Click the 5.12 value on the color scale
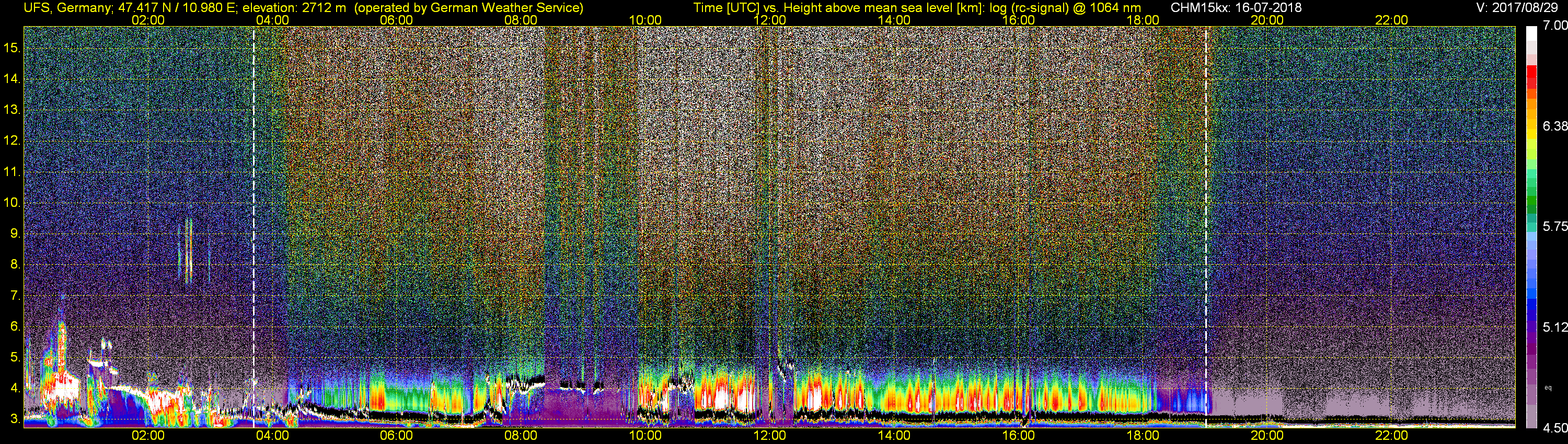Screen dimensions: 1568x444 click(x=1555, y=327)
